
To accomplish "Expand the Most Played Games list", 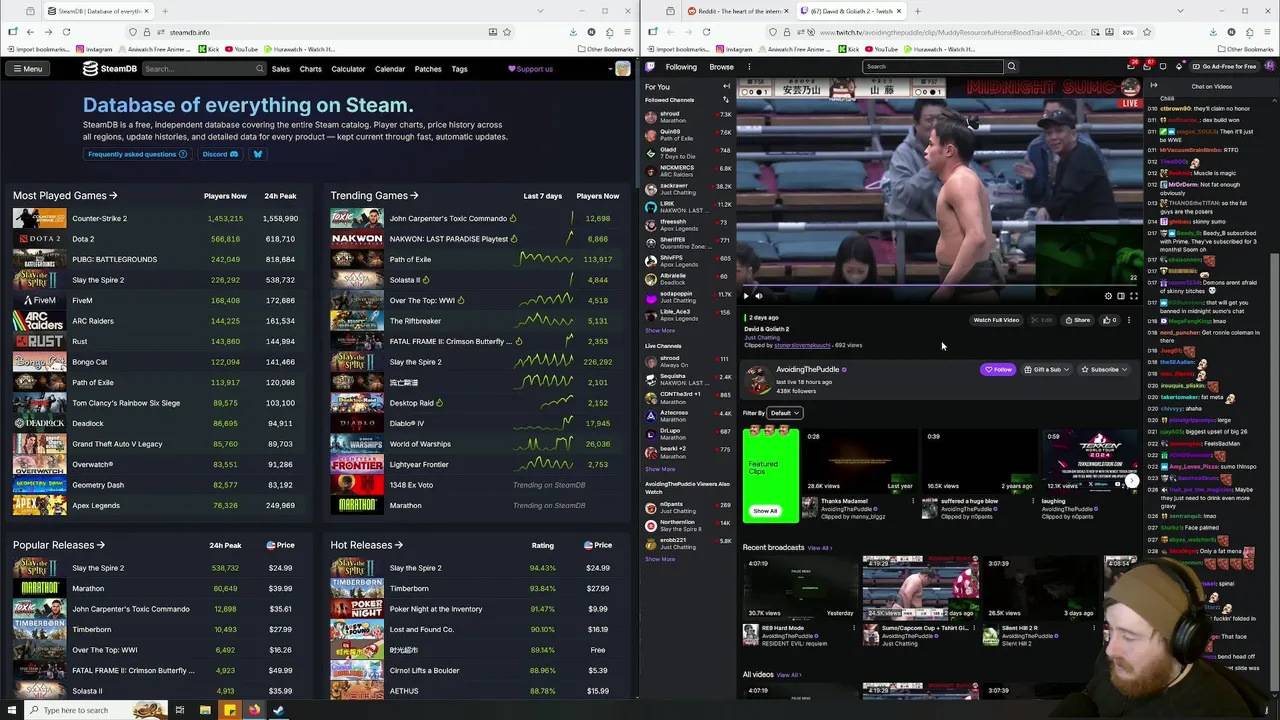I will [65, 196].
